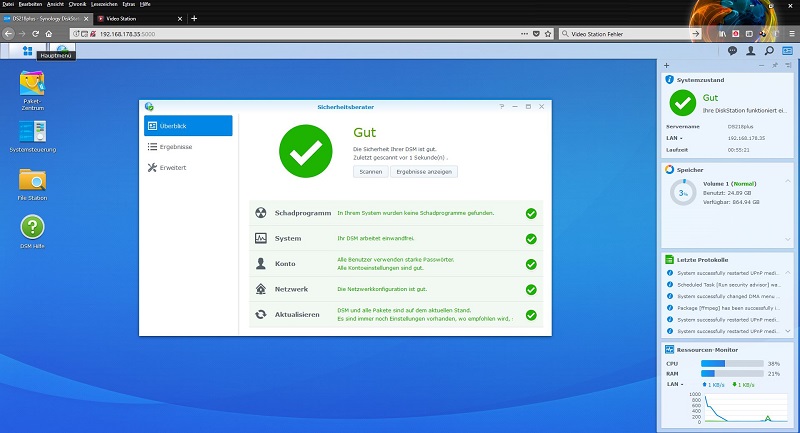Open Firefox sidebar icon
The height and width of the screenshot is (433, 800).
coord(749,34)
